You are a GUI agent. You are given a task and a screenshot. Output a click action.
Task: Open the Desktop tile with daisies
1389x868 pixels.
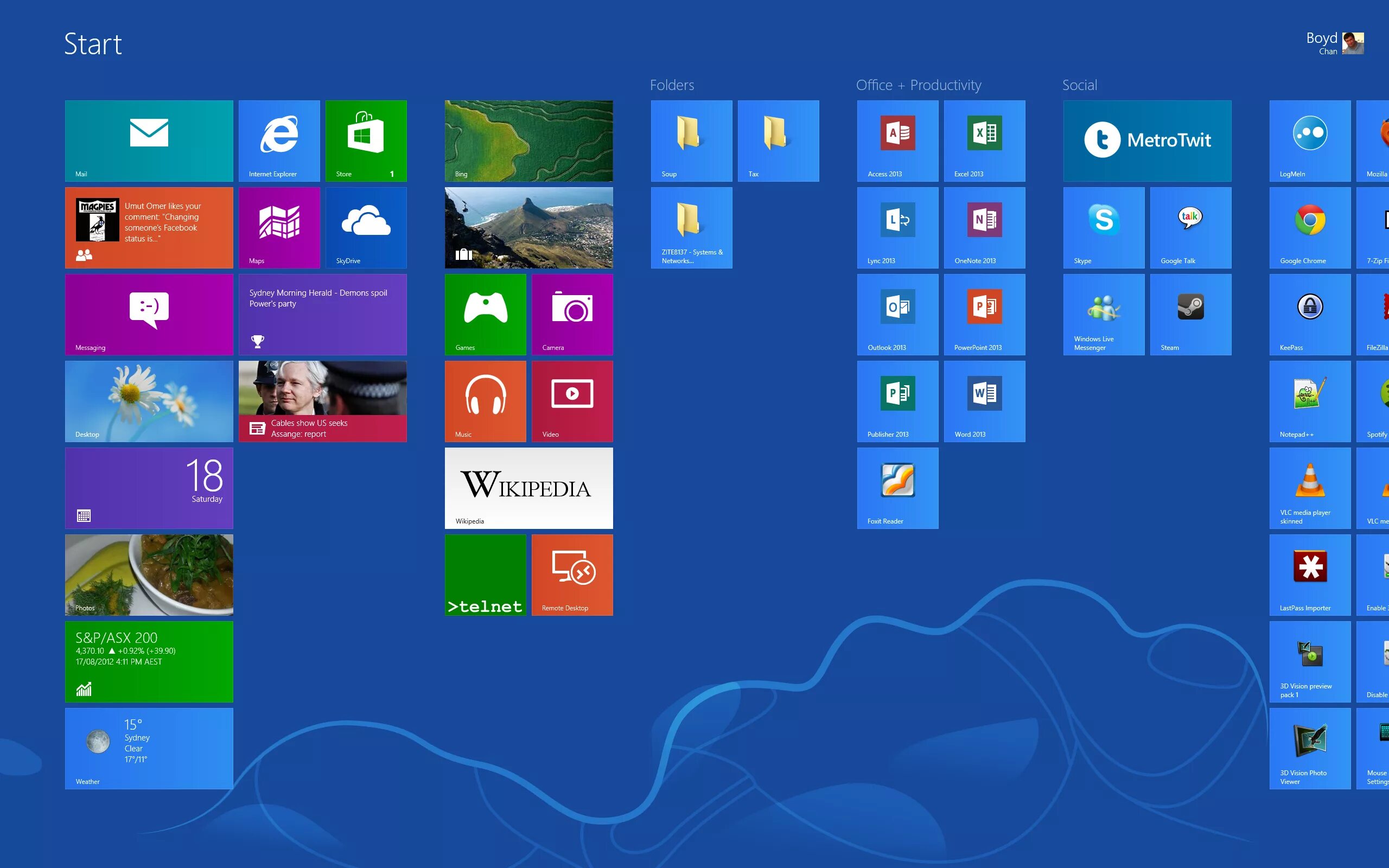[x=149, y=401]
